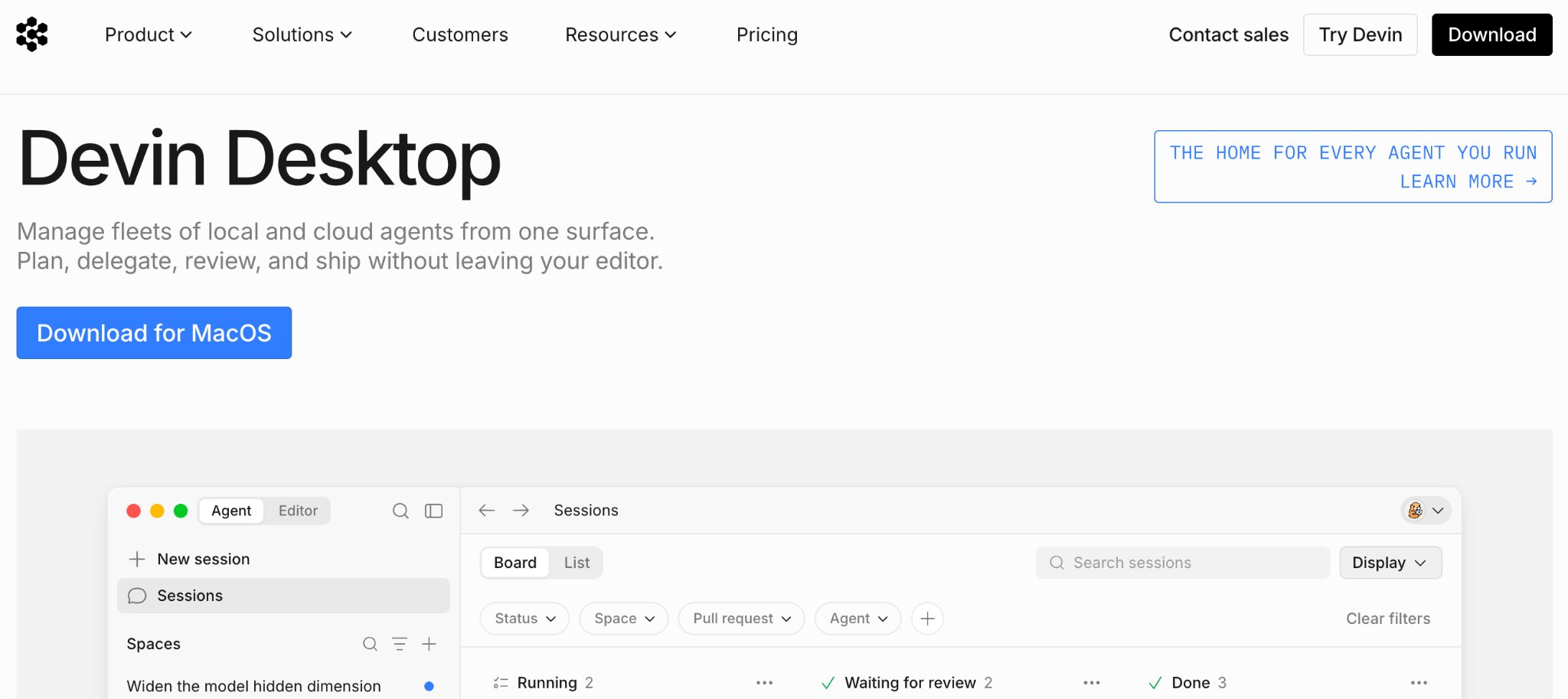This screenshot has height=699, width=1568.
Task: Click the Try Devin button
Action: tap(1361, 34)
